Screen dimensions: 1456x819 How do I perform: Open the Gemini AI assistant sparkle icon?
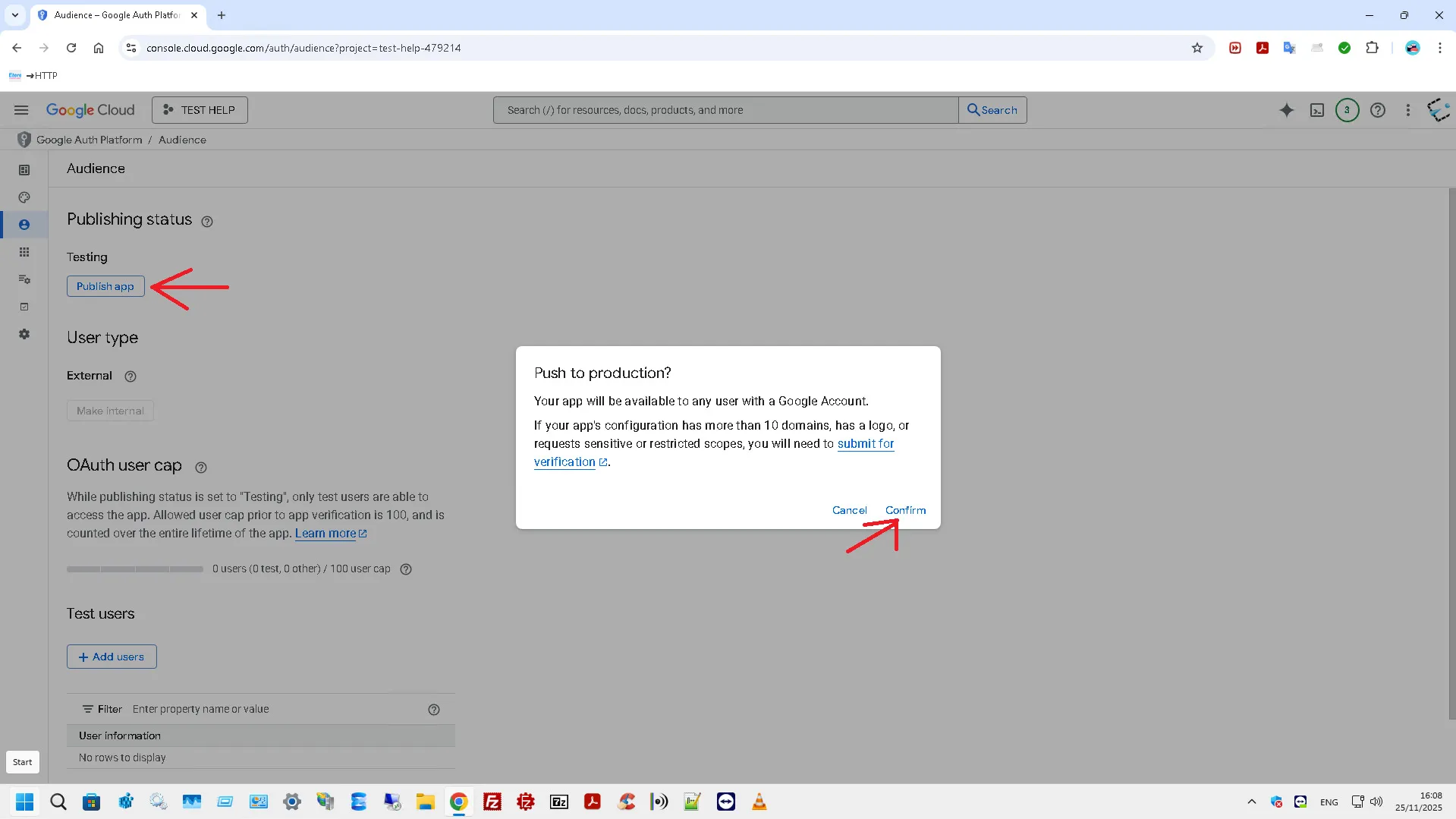tap(1286, 110)
